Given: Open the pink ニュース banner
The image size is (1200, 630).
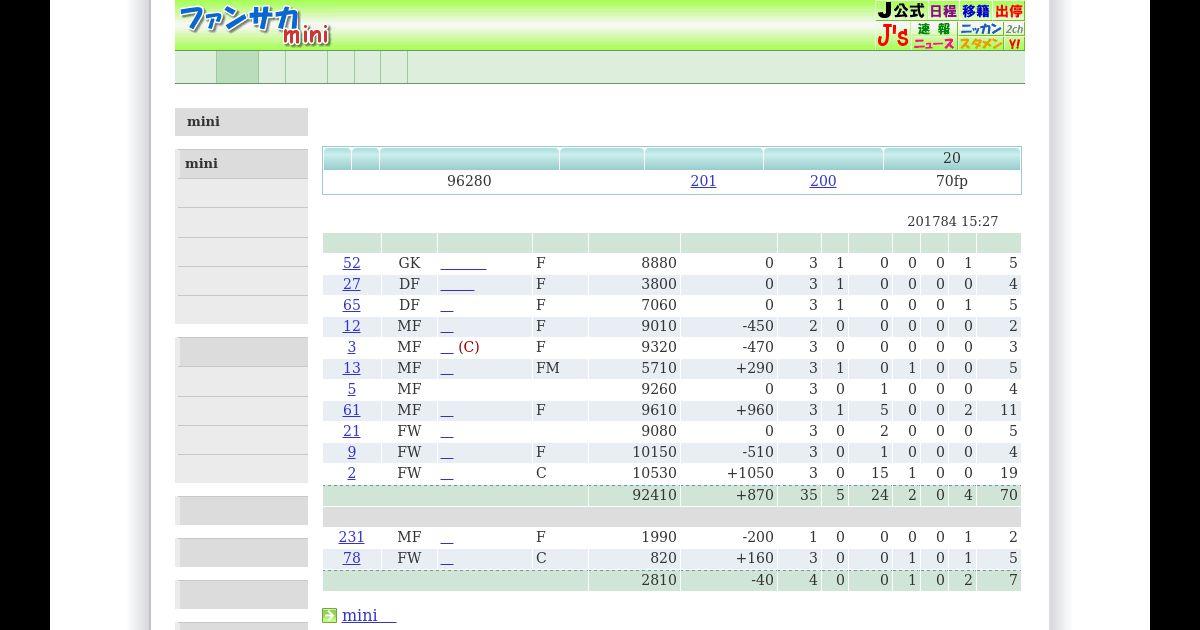Looking at the screenshot, I should [x=934, y=44].
